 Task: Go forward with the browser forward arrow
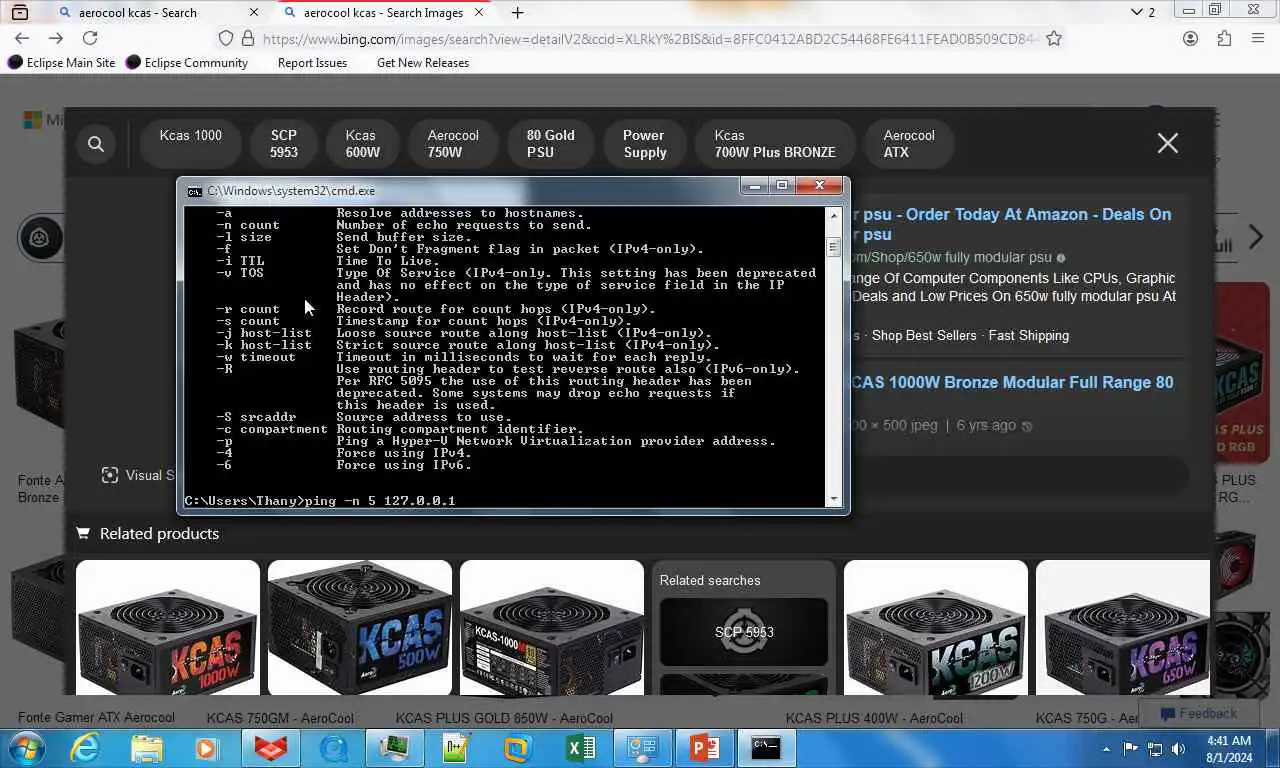[56, 38]
